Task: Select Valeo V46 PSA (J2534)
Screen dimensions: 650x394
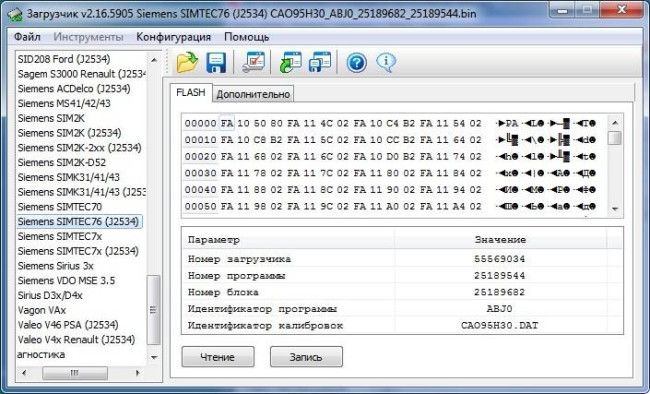Action: [x=68, y=325]
